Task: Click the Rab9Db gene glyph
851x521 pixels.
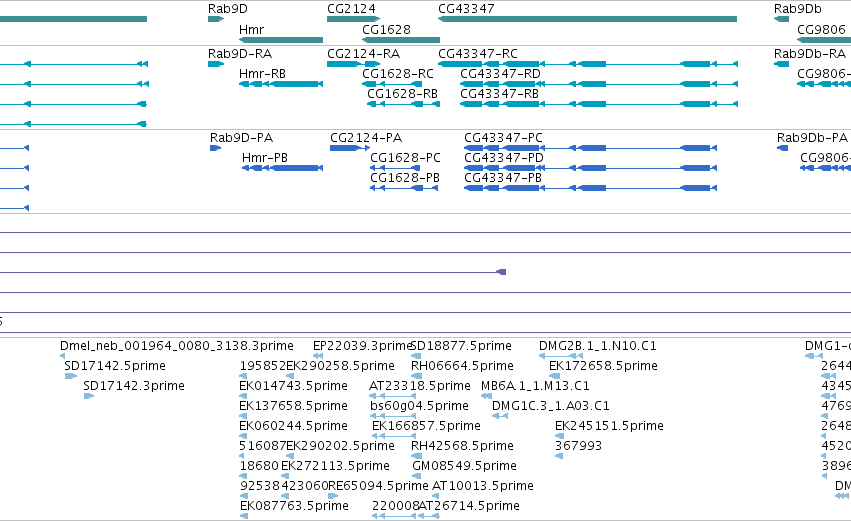Action: (x=782, y=19)
